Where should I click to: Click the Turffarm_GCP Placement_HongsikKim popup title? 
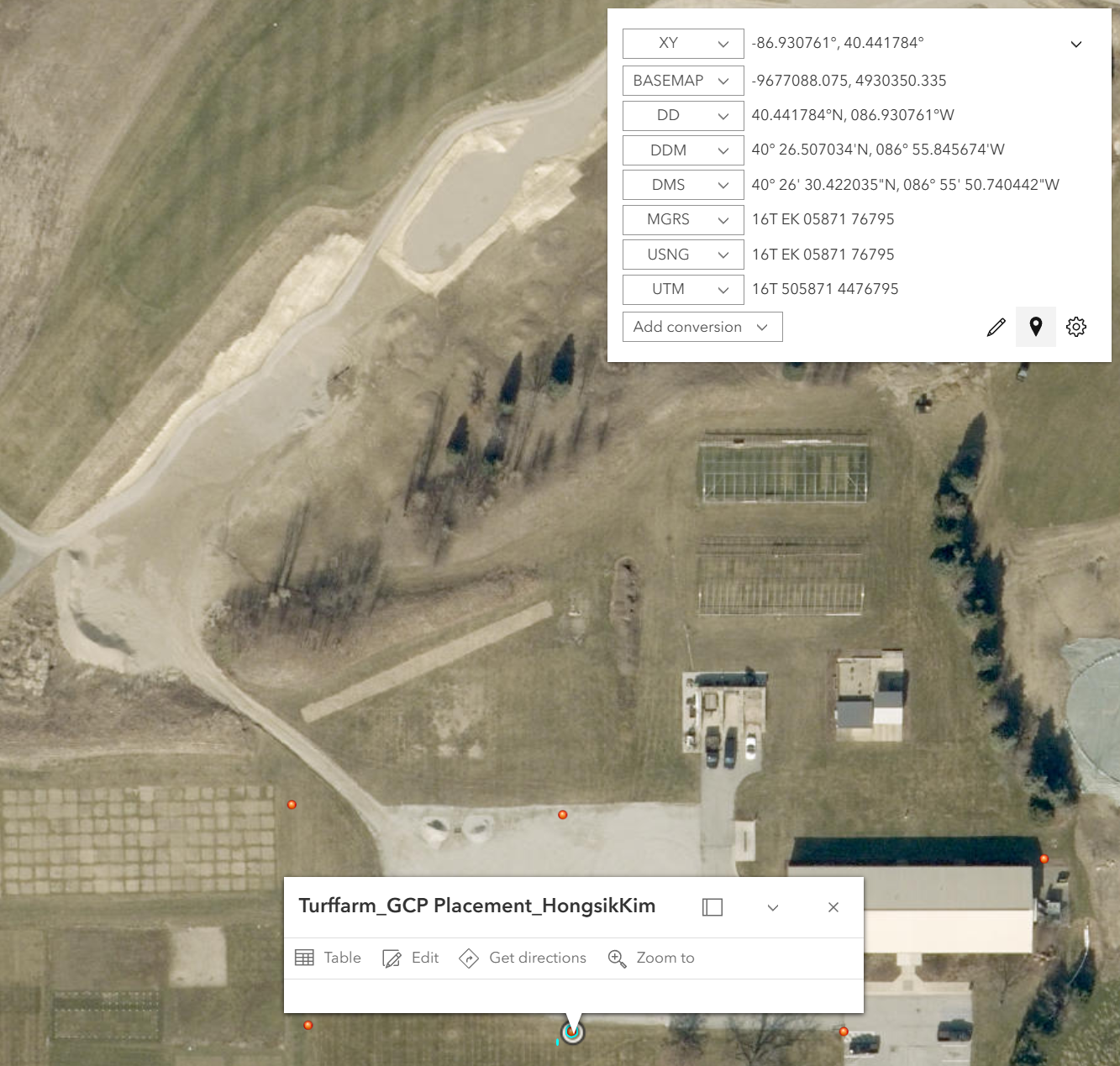477,906
